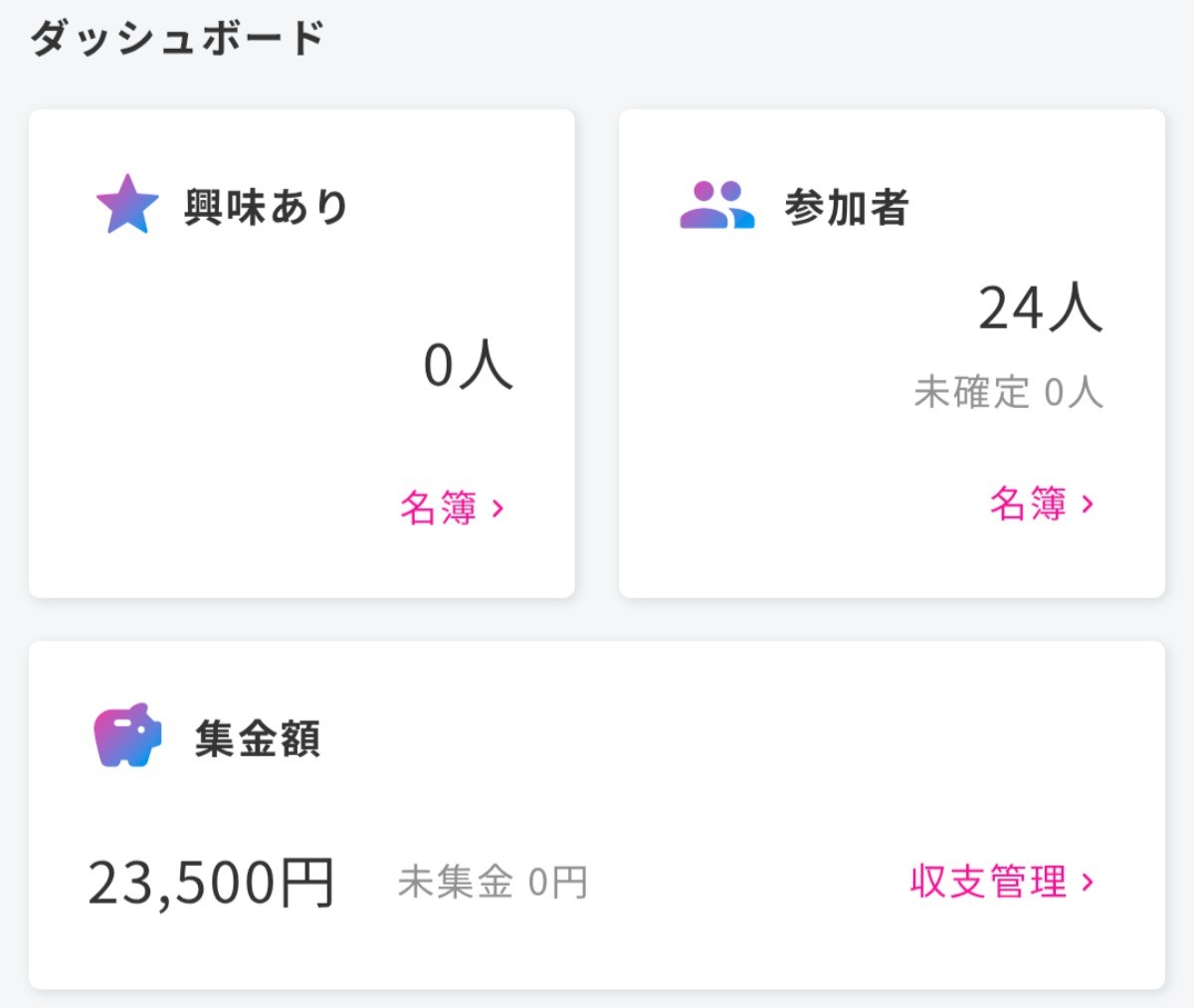Click the chevron after 興味あり's 名簿
This screenshot has width=1194, height=1008.
coord(498,508)
